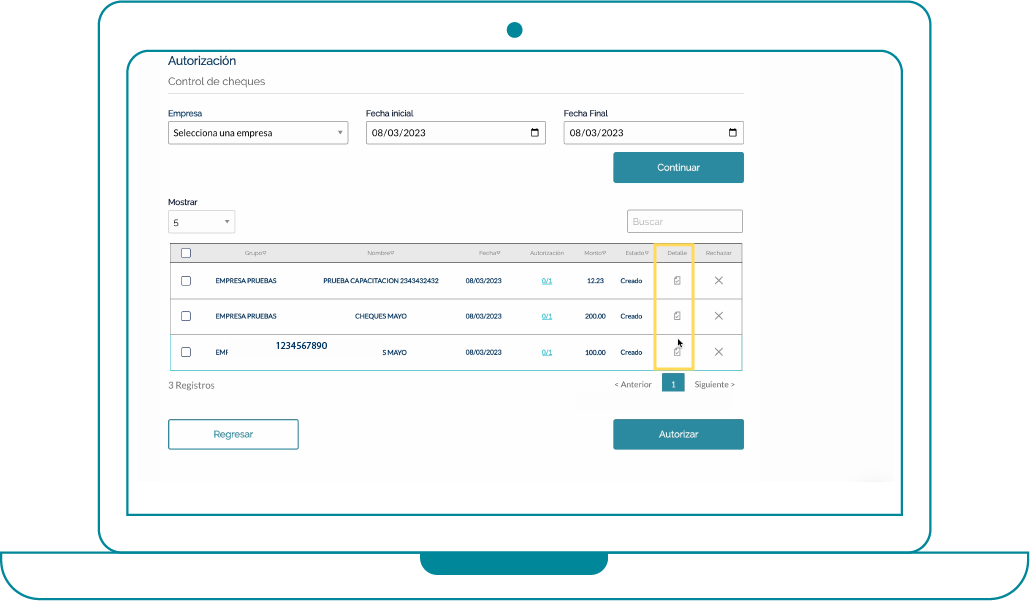Viewport: 1030px width, 601px height.
Task: Open calendar picker for Fecha Final
Action: pos(733,133)
